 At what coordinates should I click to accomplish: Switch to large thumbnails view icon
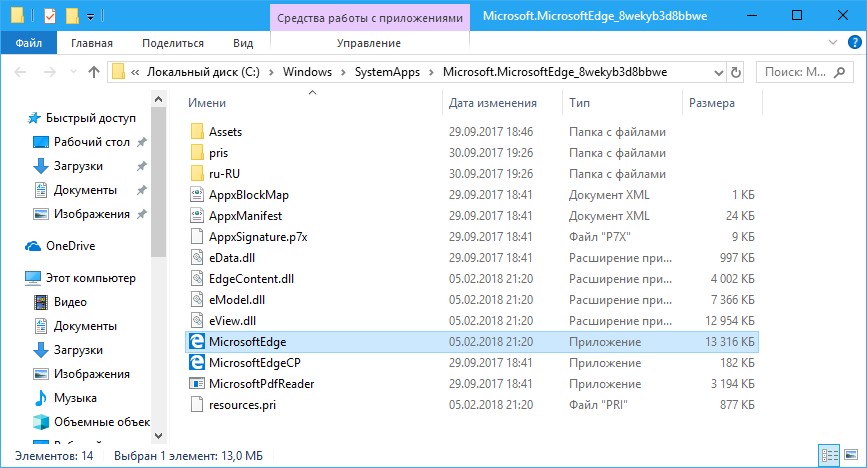[x=852, y=455]
